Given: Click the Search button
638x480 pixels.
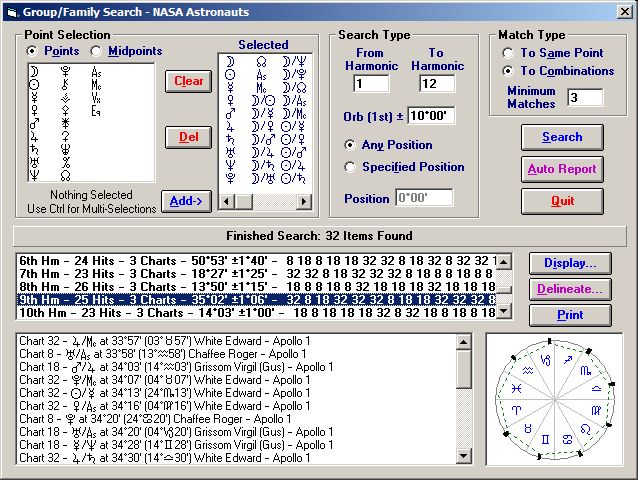Looking at the screenshot, I should tap(562, 137).
